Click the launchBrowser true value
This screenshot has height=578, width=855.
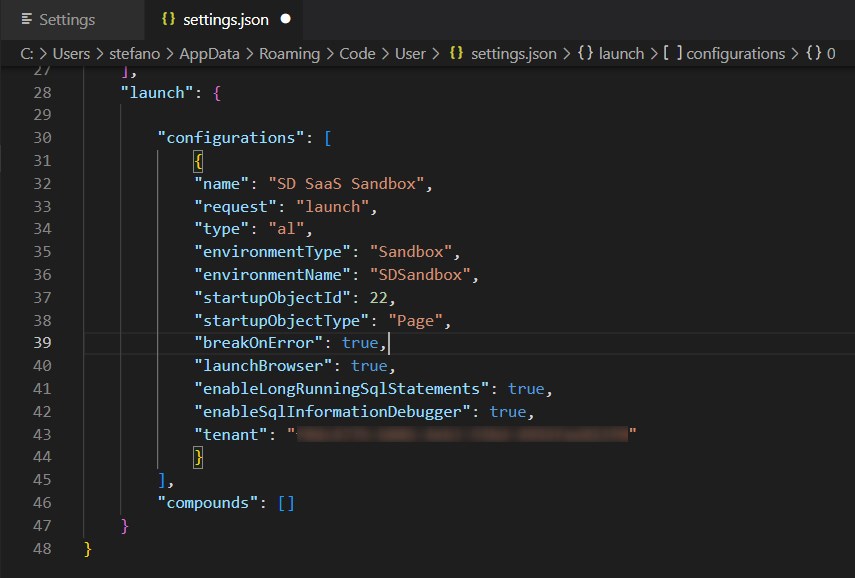pos(369,366)
